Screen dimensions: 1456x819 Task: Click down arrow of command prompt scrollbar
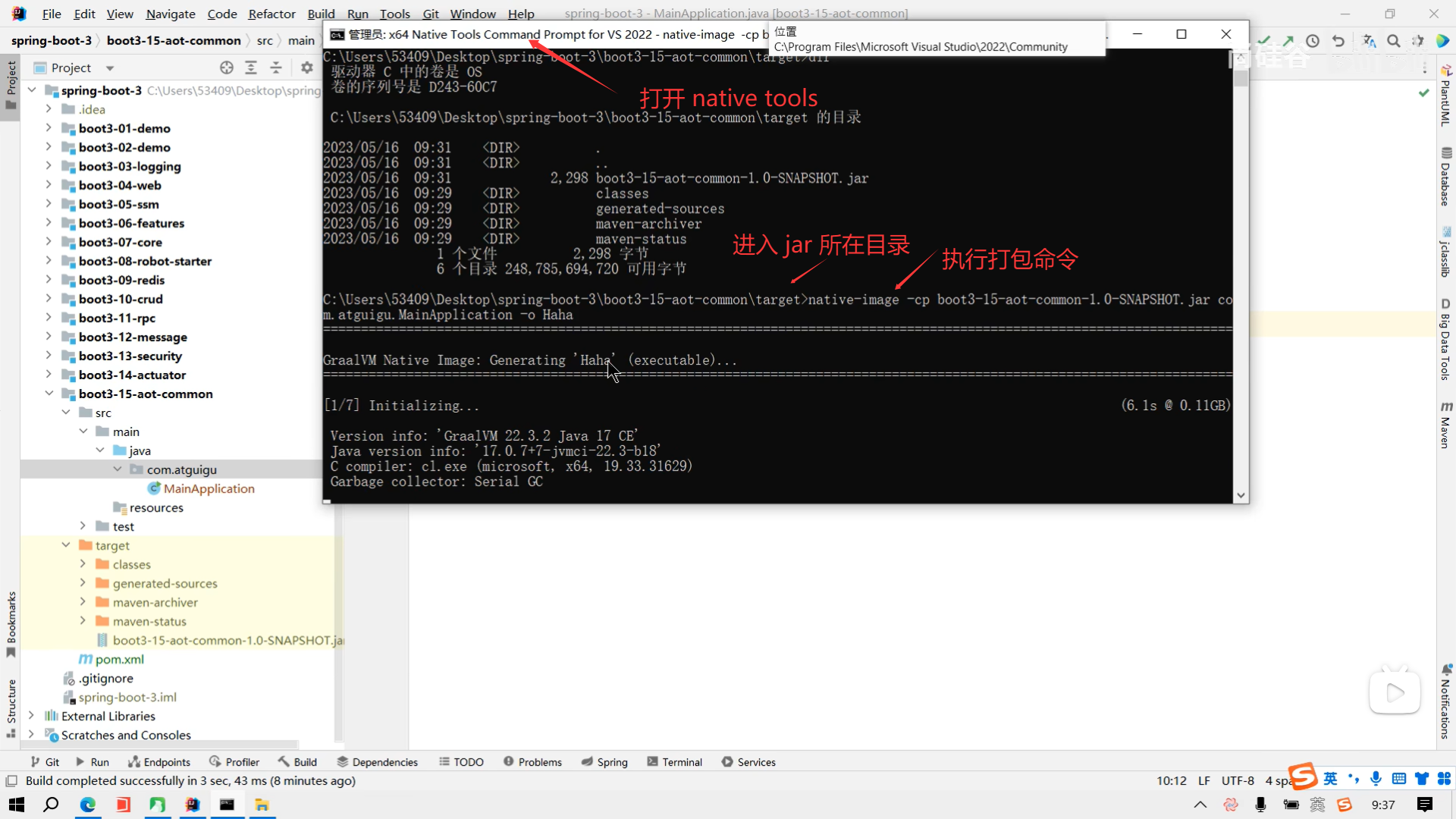(x=1241, y=495)
